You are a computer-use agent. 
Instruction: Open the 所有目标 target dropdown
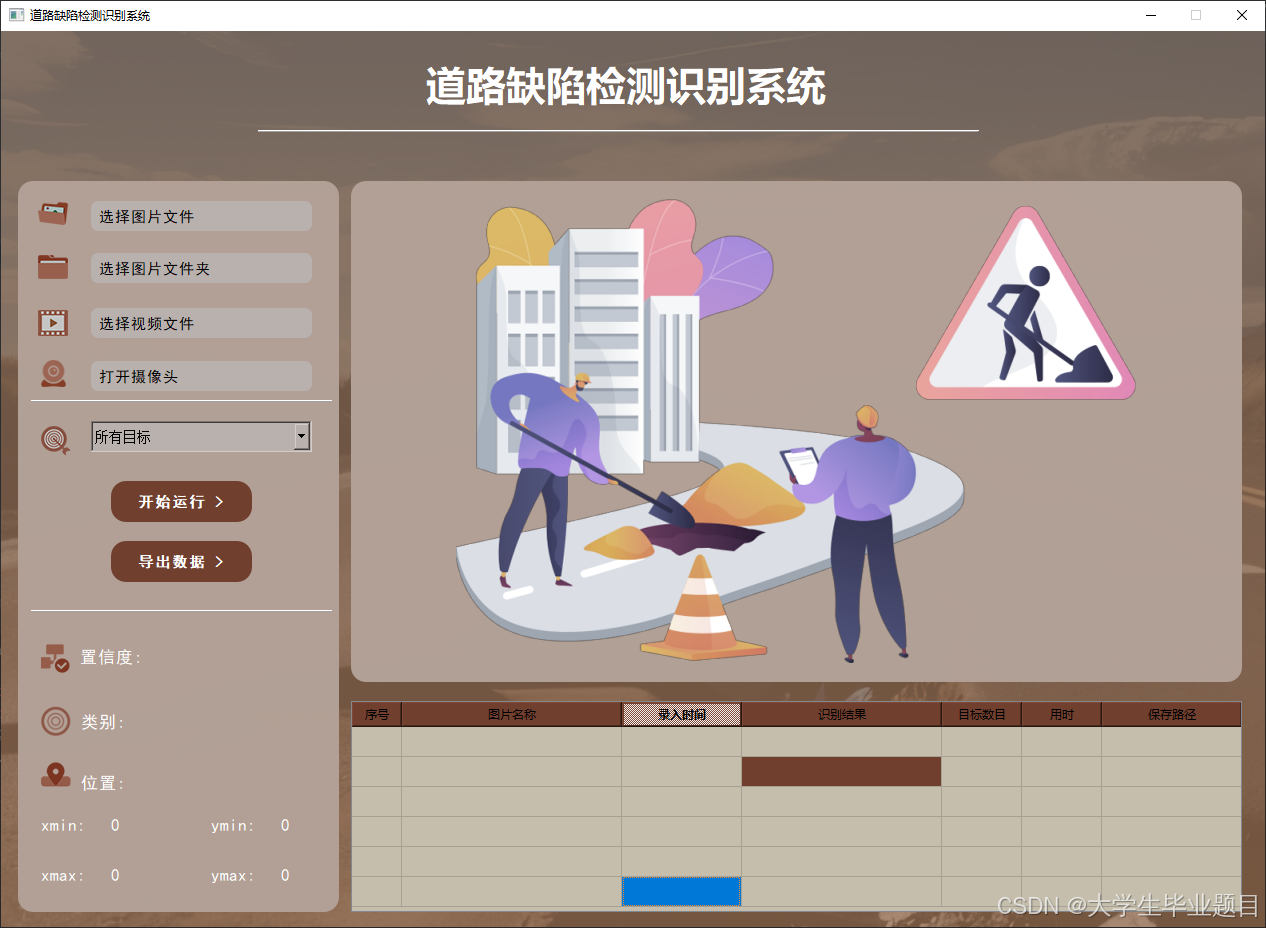pos(201,436)
